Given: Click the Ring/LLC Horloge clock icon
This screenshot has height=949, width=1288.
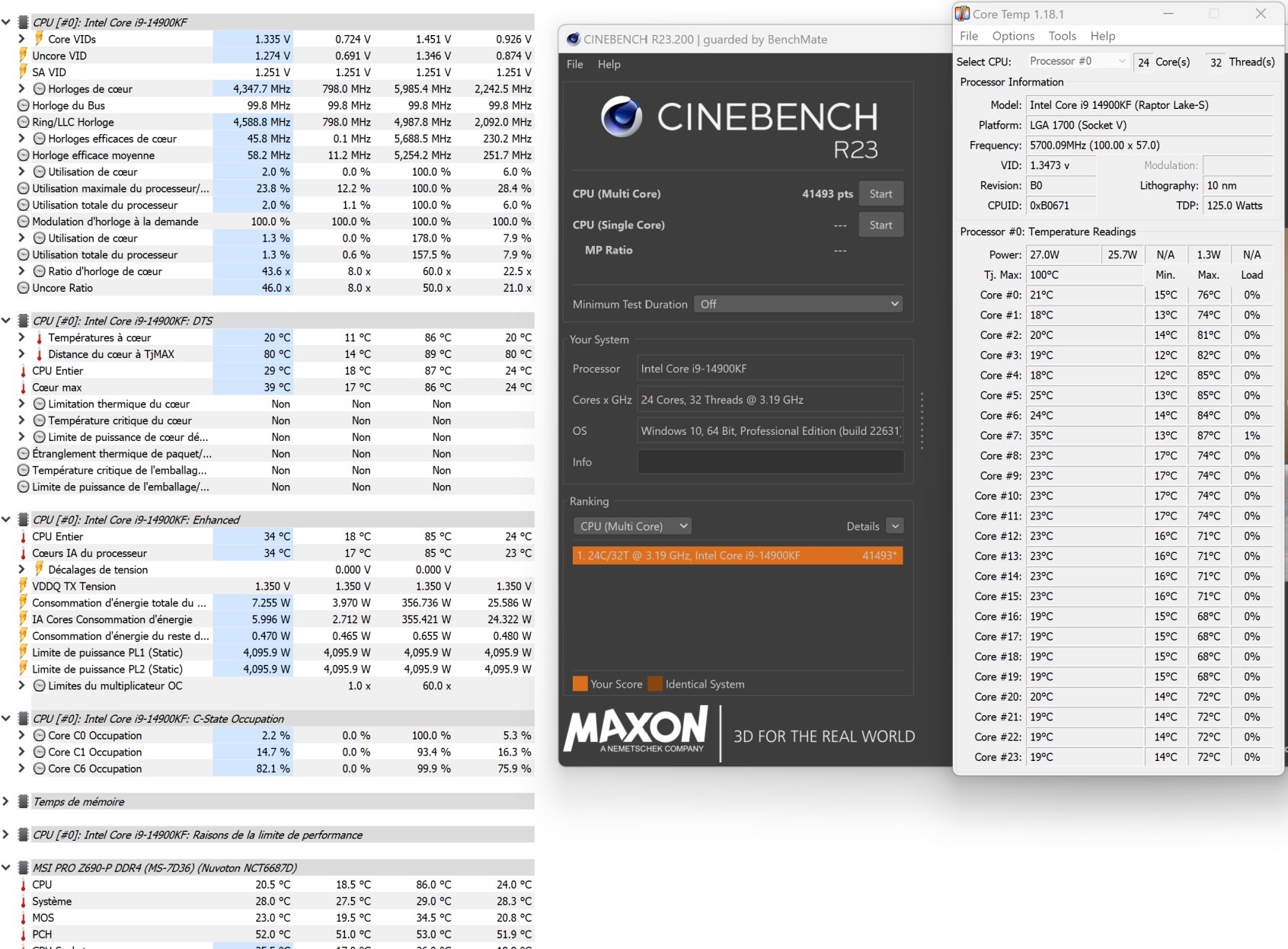Looking at the screenshot, I should coord(24,122).
